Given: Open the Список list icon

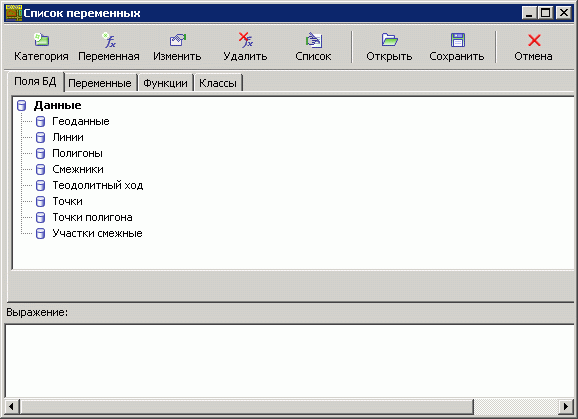Looking at the screenshot, I should pos(314,40).
